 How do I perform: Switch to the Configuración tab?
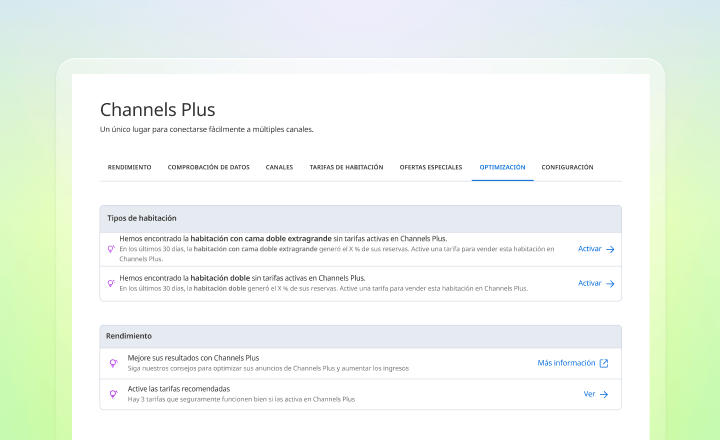567,167
